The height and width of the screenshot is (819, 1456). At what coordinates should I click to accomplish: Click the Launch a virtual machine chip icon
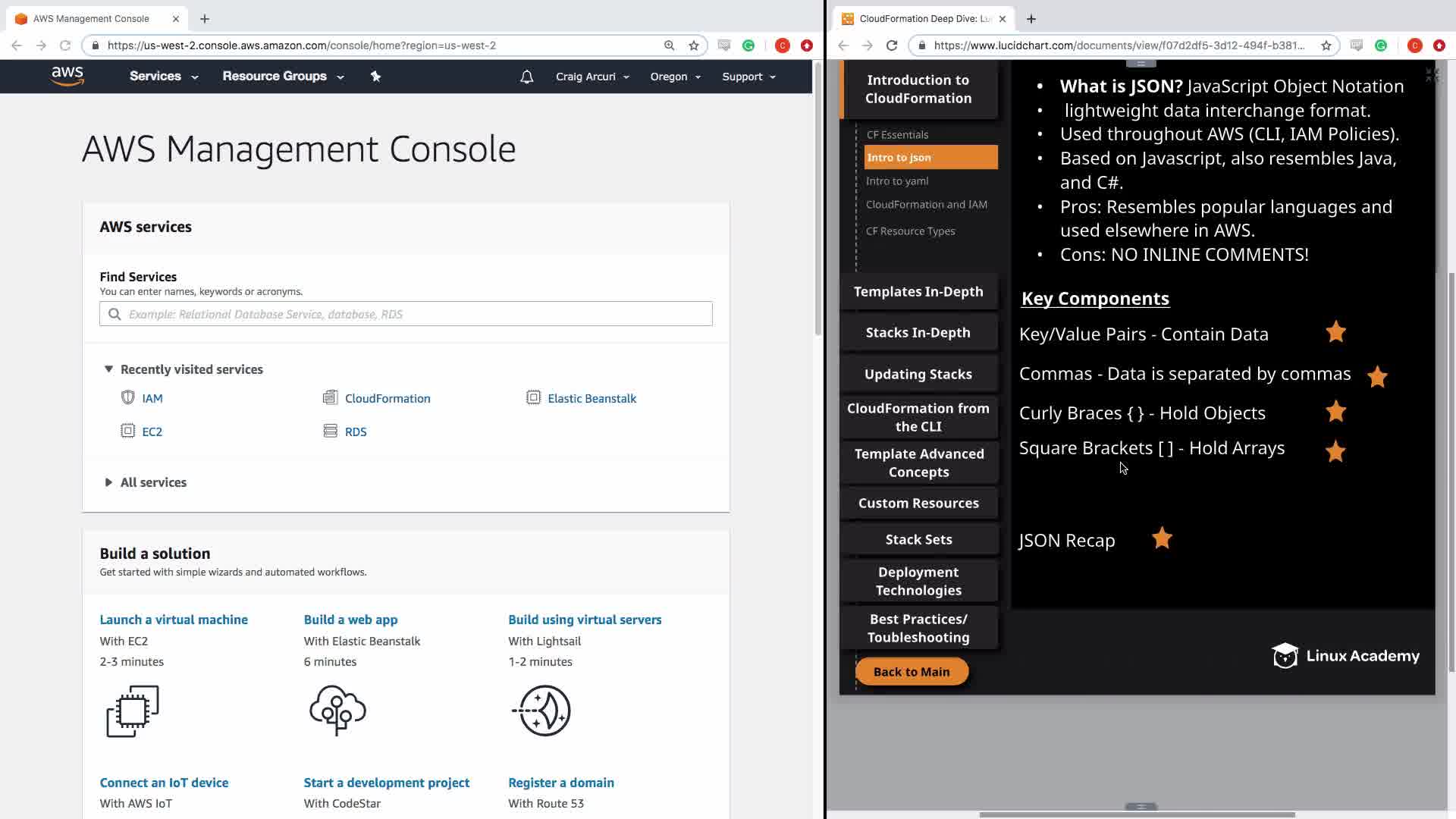coord(133,711)
